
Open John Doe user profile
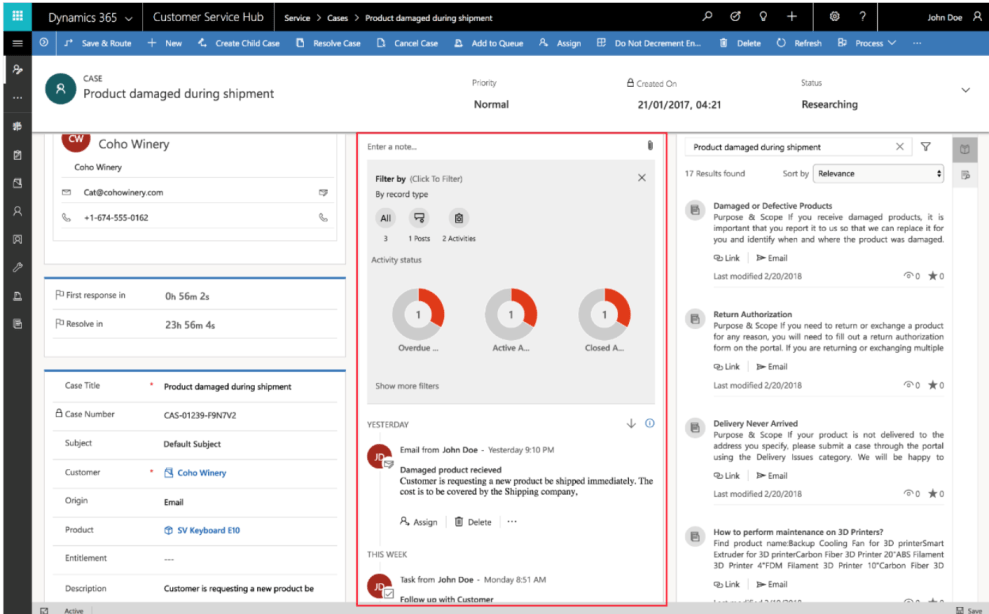click(x=954, y=17)
